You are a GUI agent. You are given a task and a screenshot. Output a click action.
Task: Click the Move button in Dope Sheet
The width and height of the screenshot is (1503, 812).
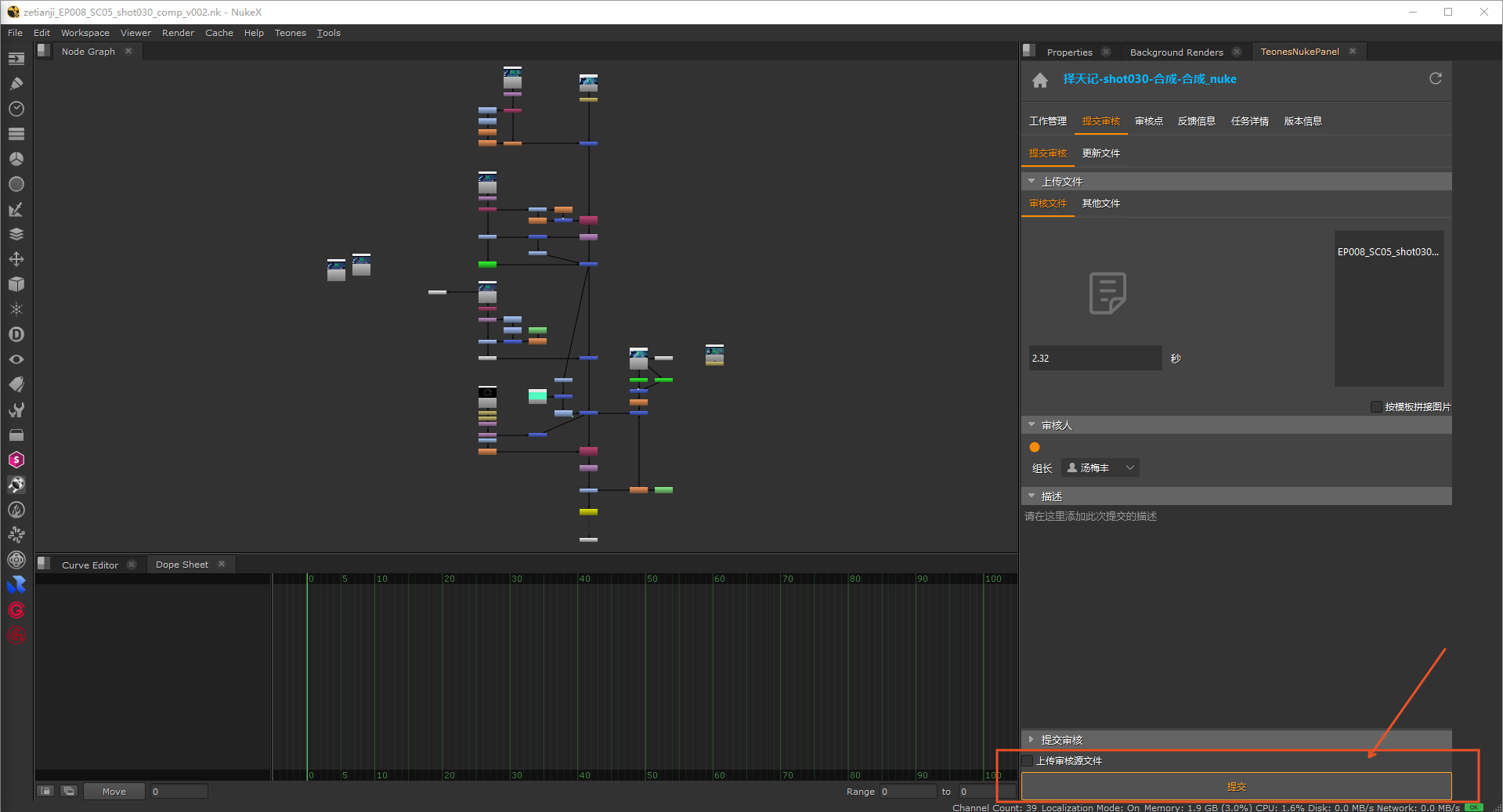114,792
